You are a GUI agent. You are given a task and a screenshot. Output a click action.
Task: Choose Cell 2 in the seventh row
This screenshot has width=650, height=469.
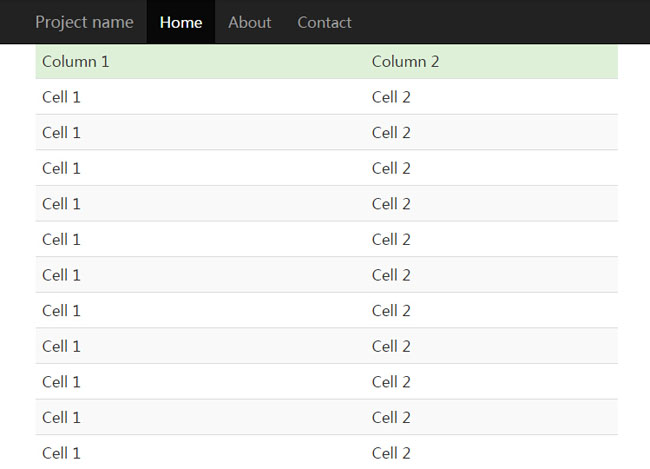391,310
